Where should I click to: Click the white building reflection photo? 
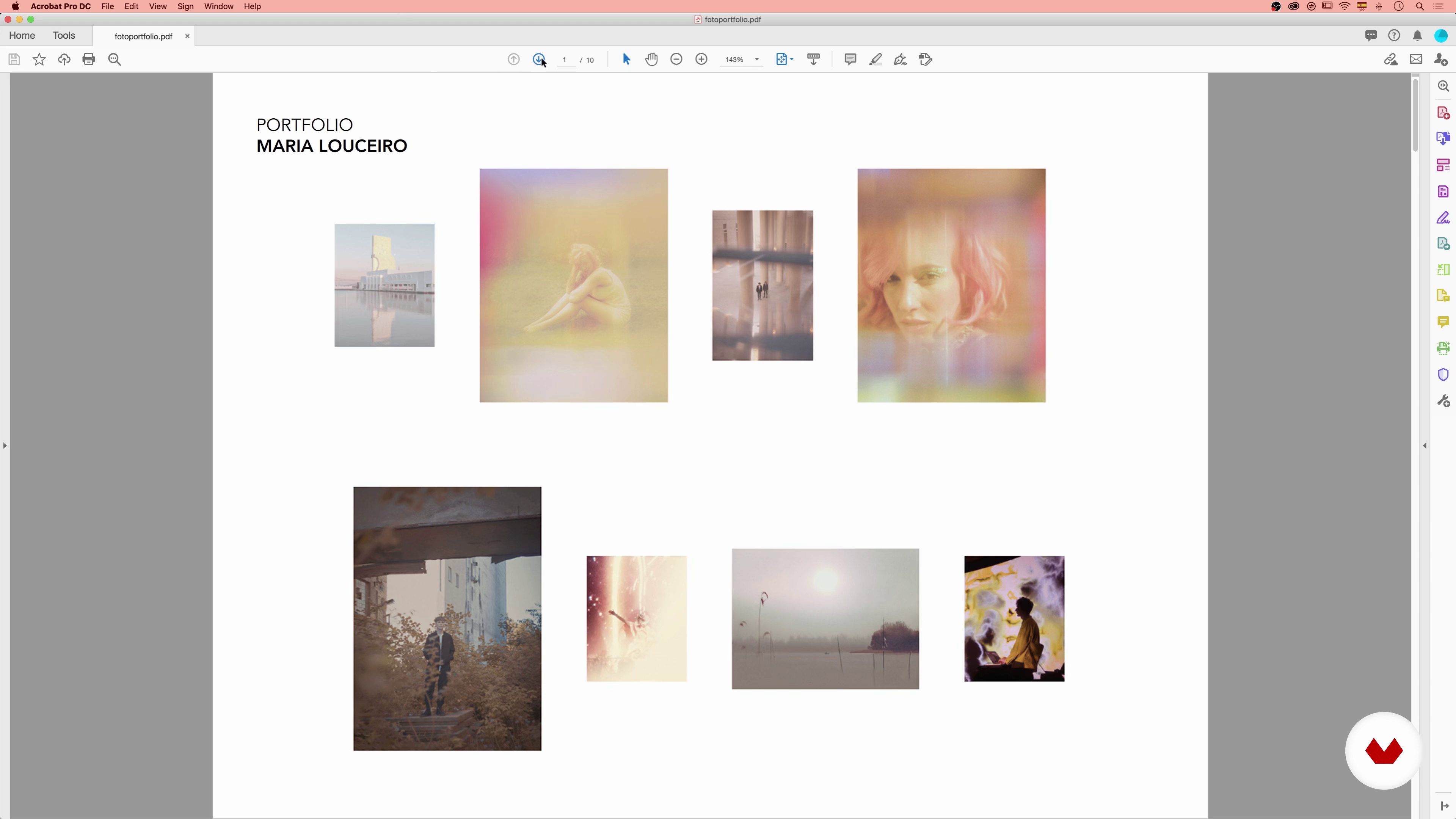click(384, 286)
